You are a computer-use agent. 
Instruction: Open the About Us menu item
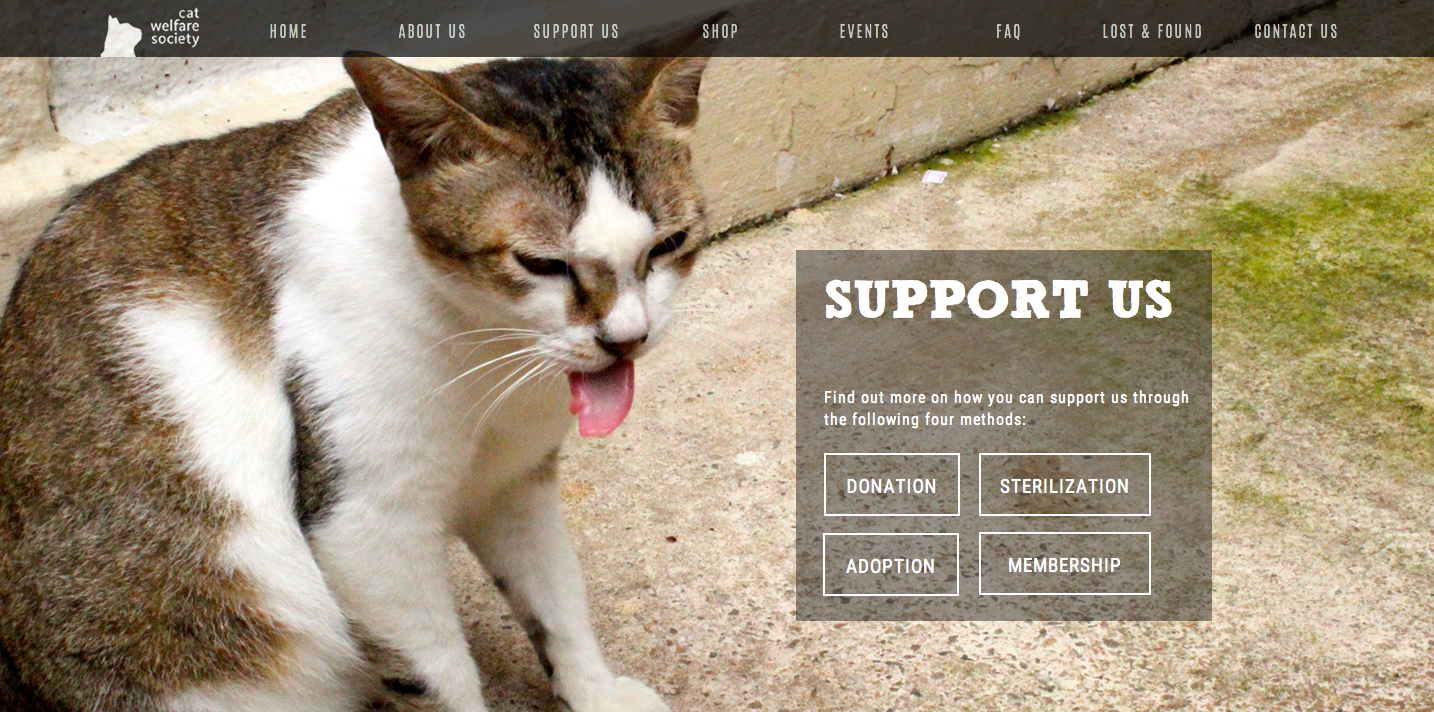[x=432, y=31]
